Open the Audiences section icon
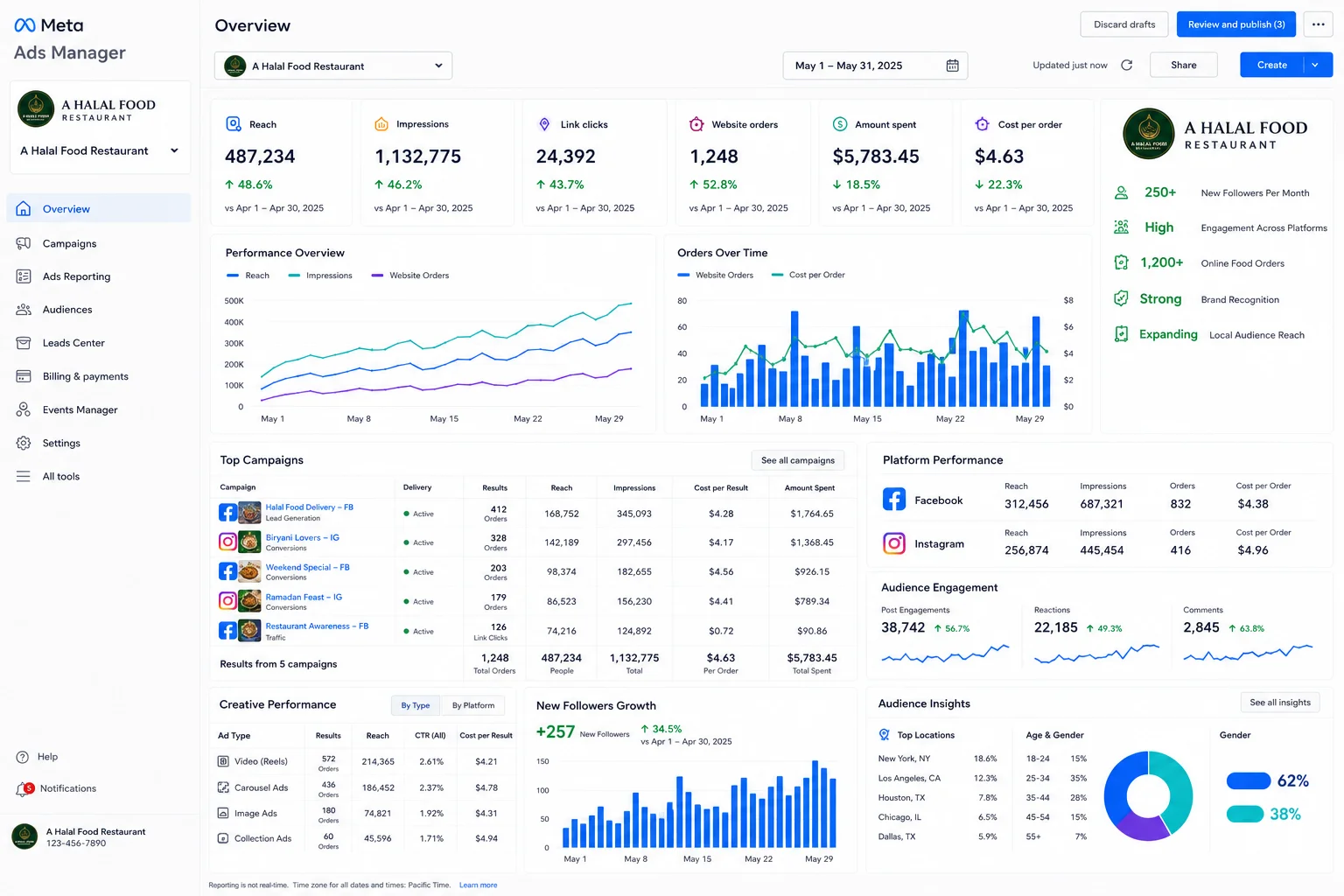The width and height of the screenshot is (1344, 896). point(24,310)
